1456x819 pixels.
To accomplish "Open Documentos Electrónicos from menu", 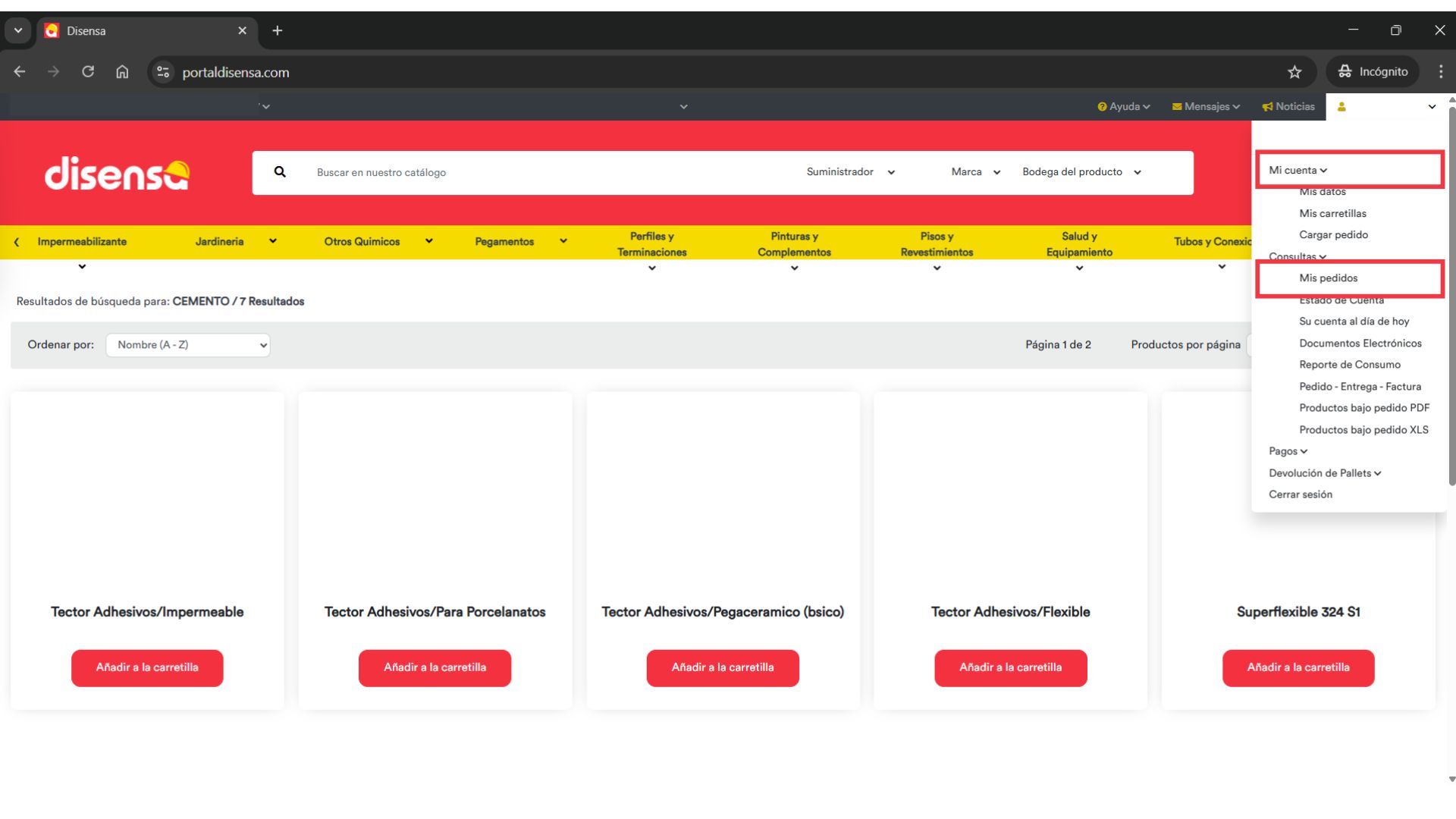I will click(x=1360, y=344).
